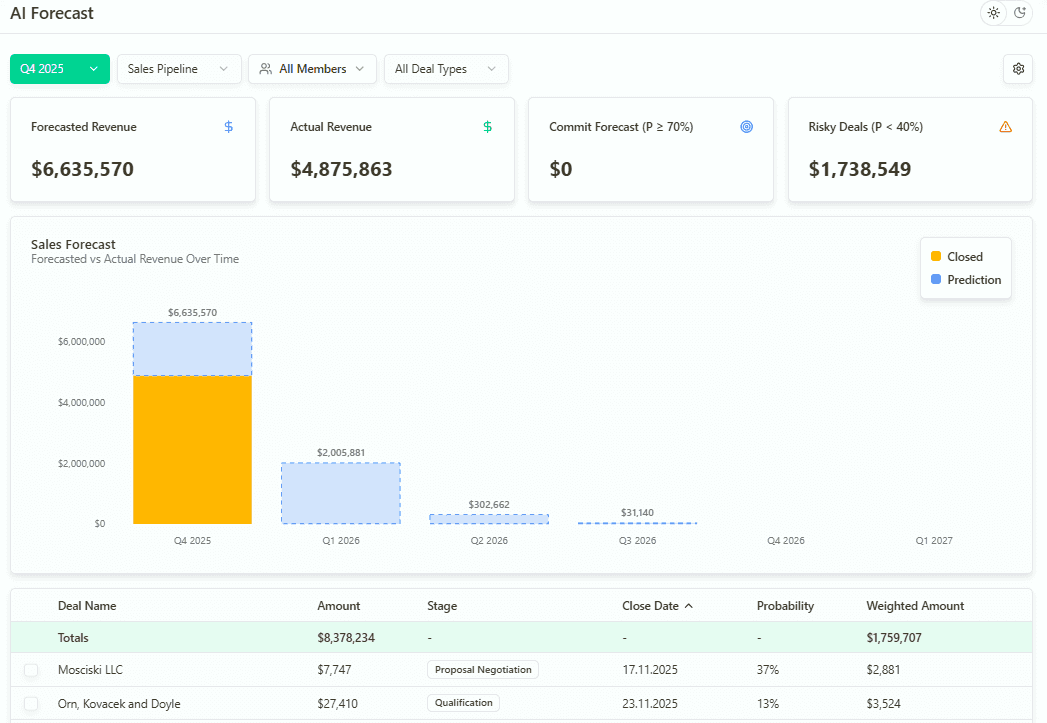Open the Q4 2025 period dropdown
The height and width of the screenshot is (723, 1047).
tap(59, 69)
